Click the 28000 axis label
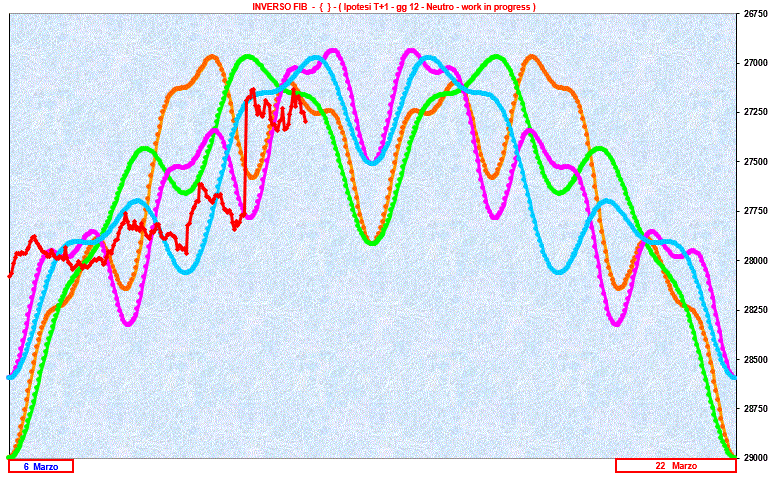 point(755,261)
